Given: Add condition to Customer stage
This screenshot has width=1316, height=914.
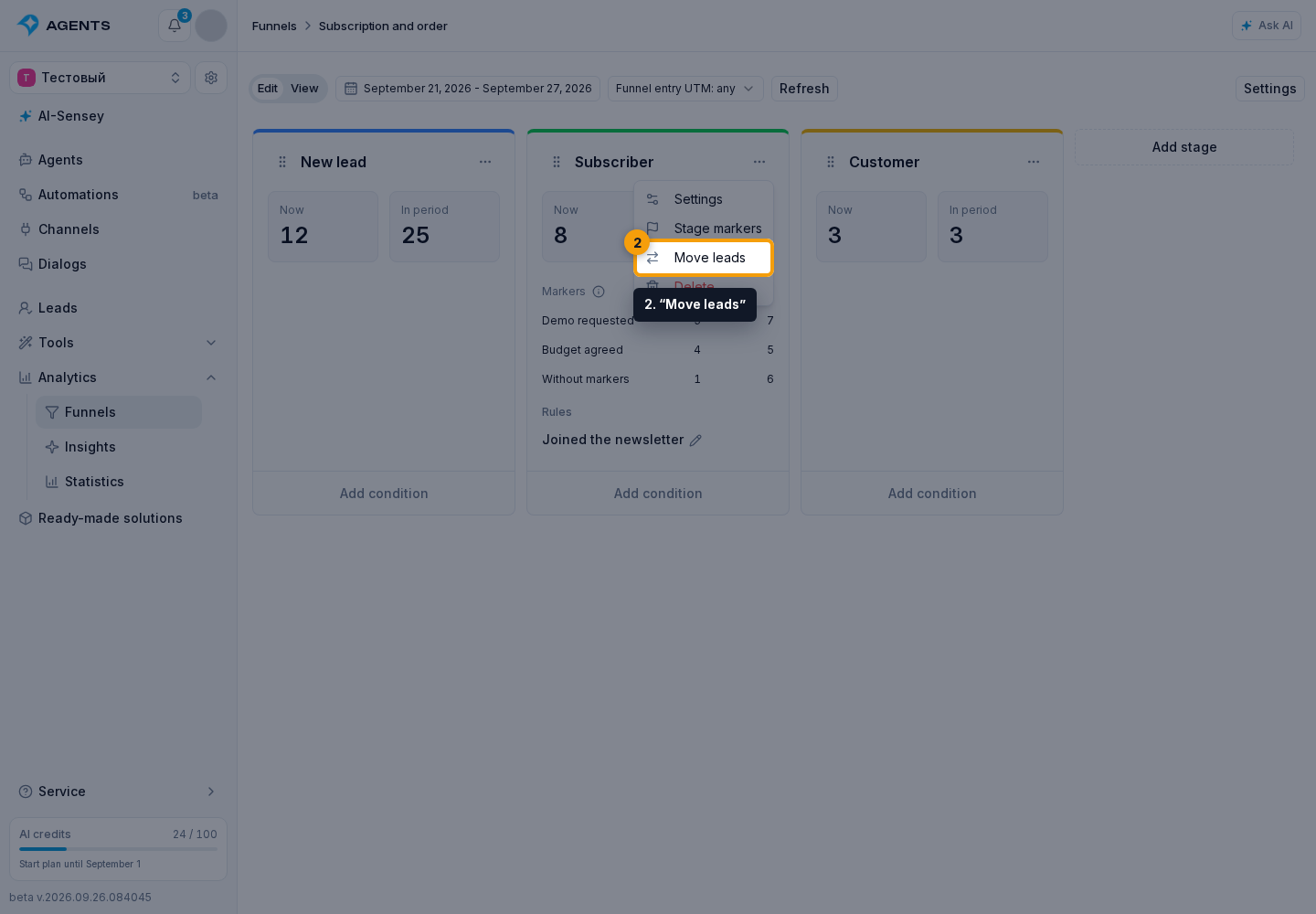Looking at the screenshot, I should click(x=932, y=494).
